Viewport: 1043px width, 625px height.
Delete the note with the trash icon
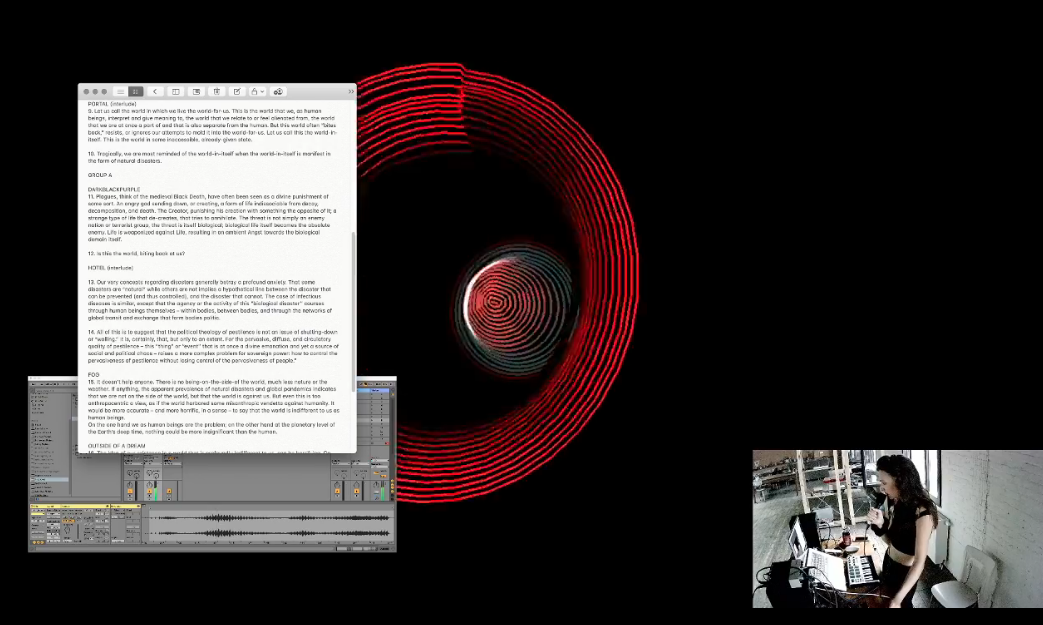[217, 90]
